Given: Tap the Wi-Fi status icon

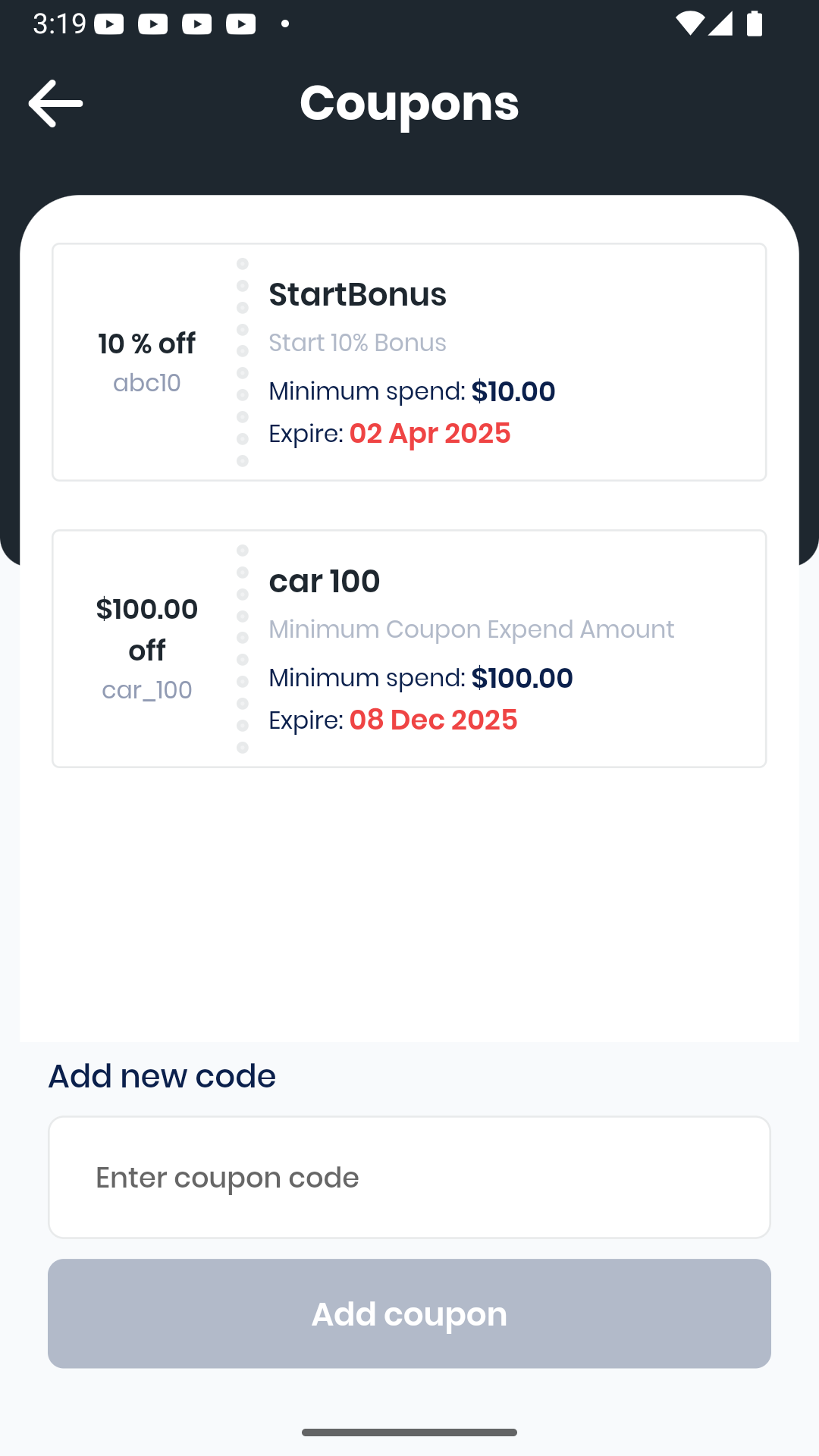Looking at the screenshot, I should point(689,24).
